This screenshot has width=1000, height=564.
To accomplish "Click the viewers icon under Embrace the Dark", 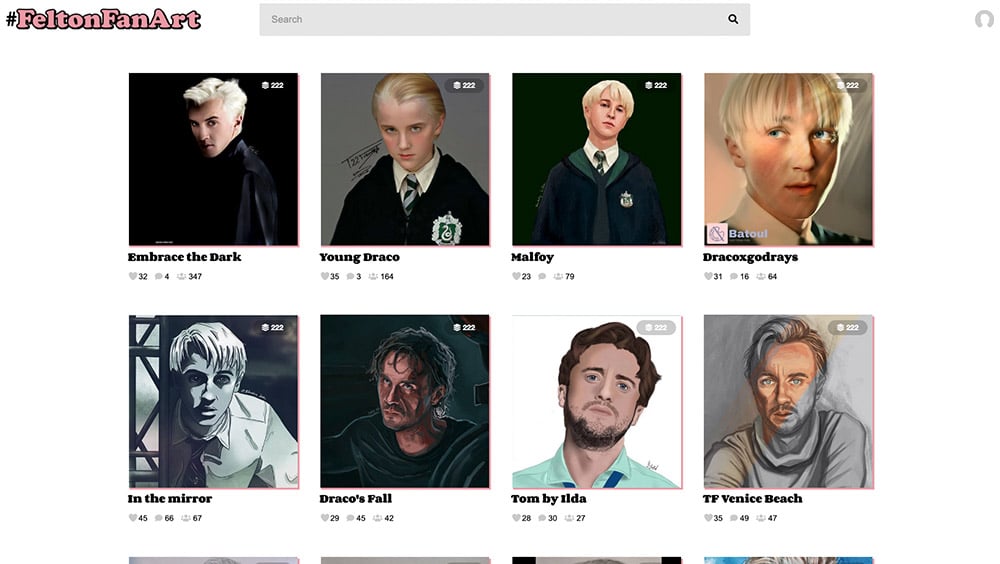I will tap(181, 276).
